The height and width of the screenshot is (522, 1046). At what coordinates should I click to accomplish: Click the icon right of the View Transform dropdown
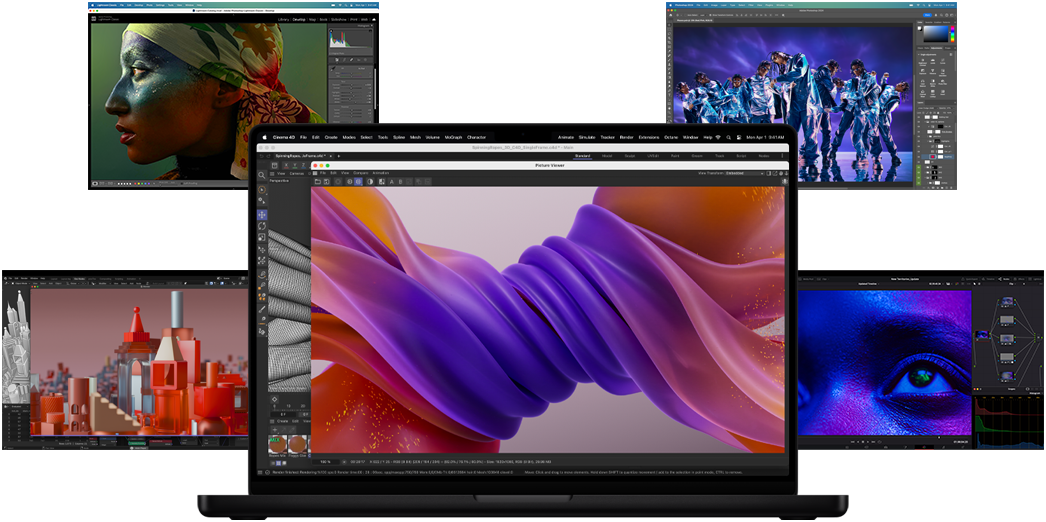click(768, 173)
